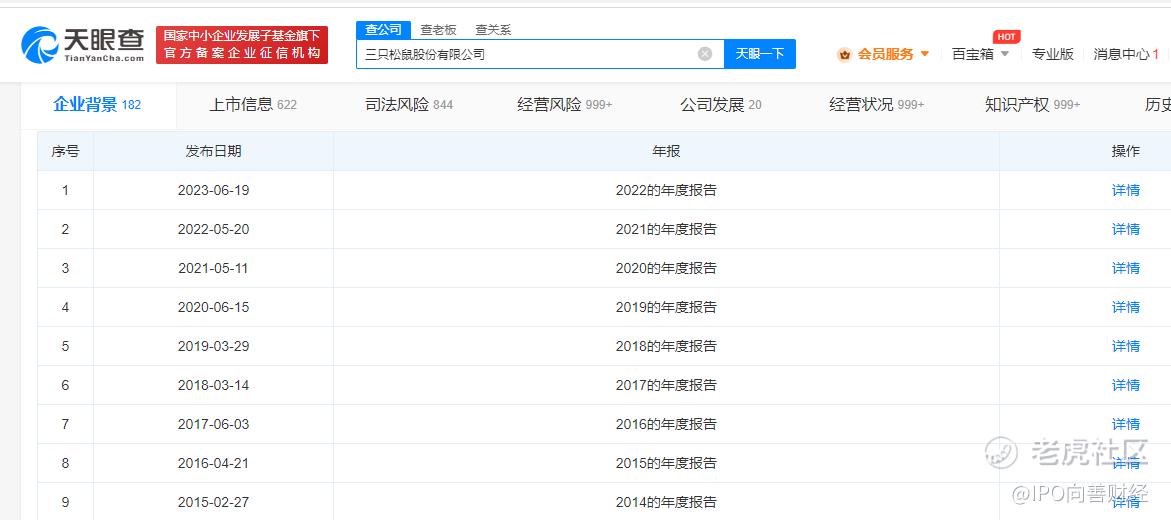Click the 2014的年度报告 cell

point(666,501)
